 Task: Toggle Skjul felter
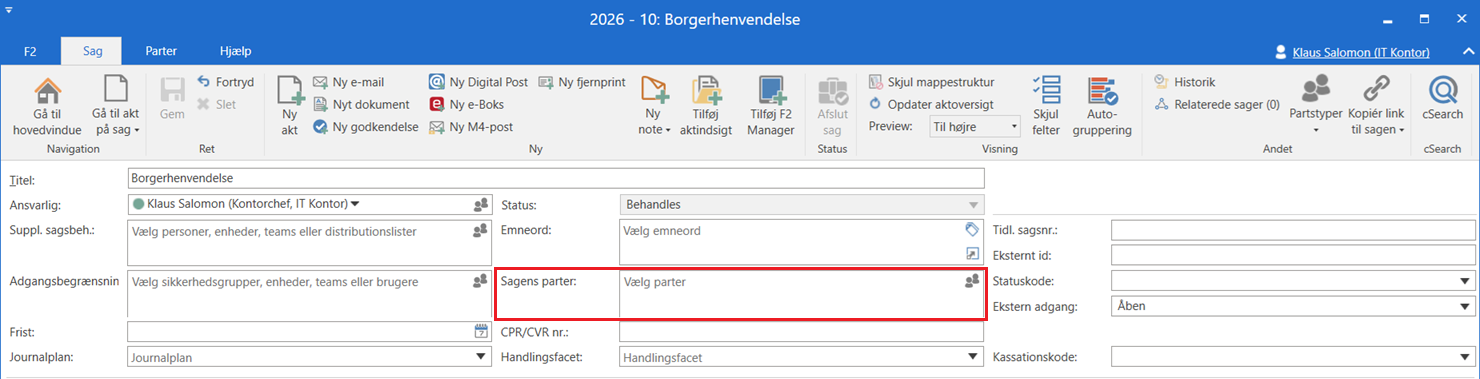[1046, 106]
